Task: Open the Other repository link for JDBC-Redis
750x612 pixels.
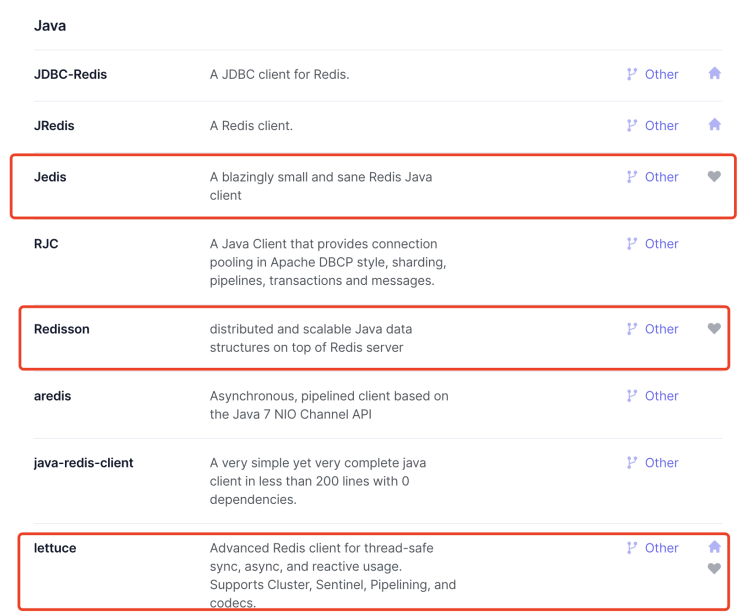Action: point(662,75)
